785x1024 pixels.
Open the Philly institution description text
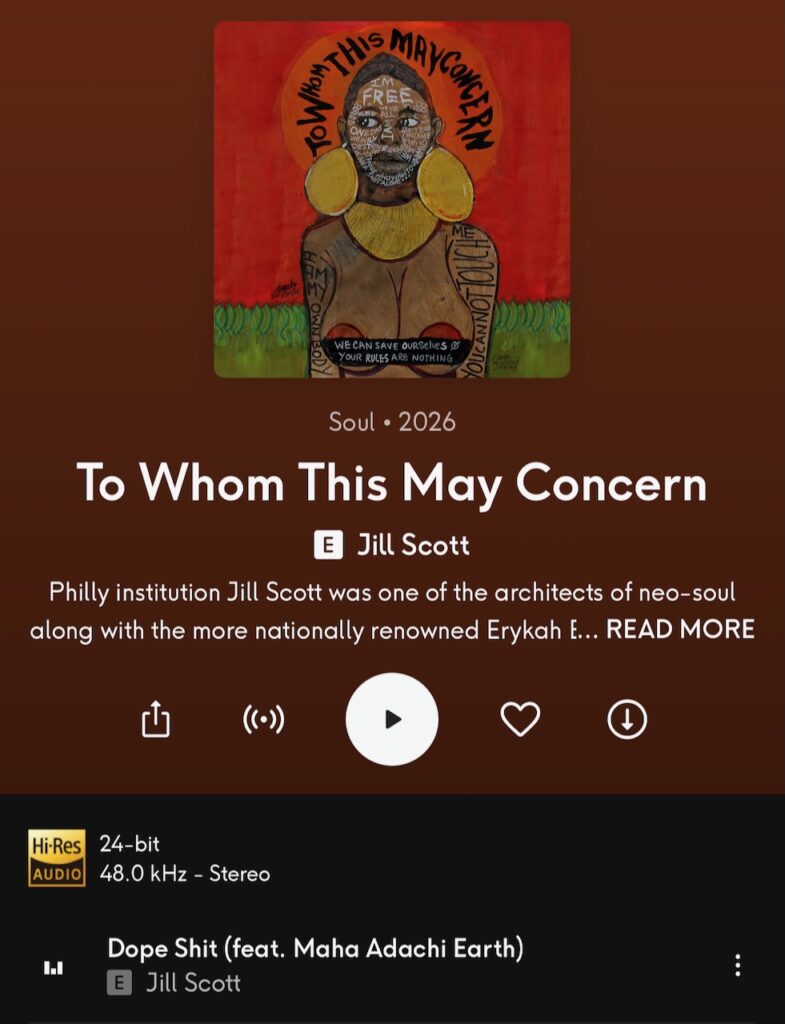click(x=392, y=611)
